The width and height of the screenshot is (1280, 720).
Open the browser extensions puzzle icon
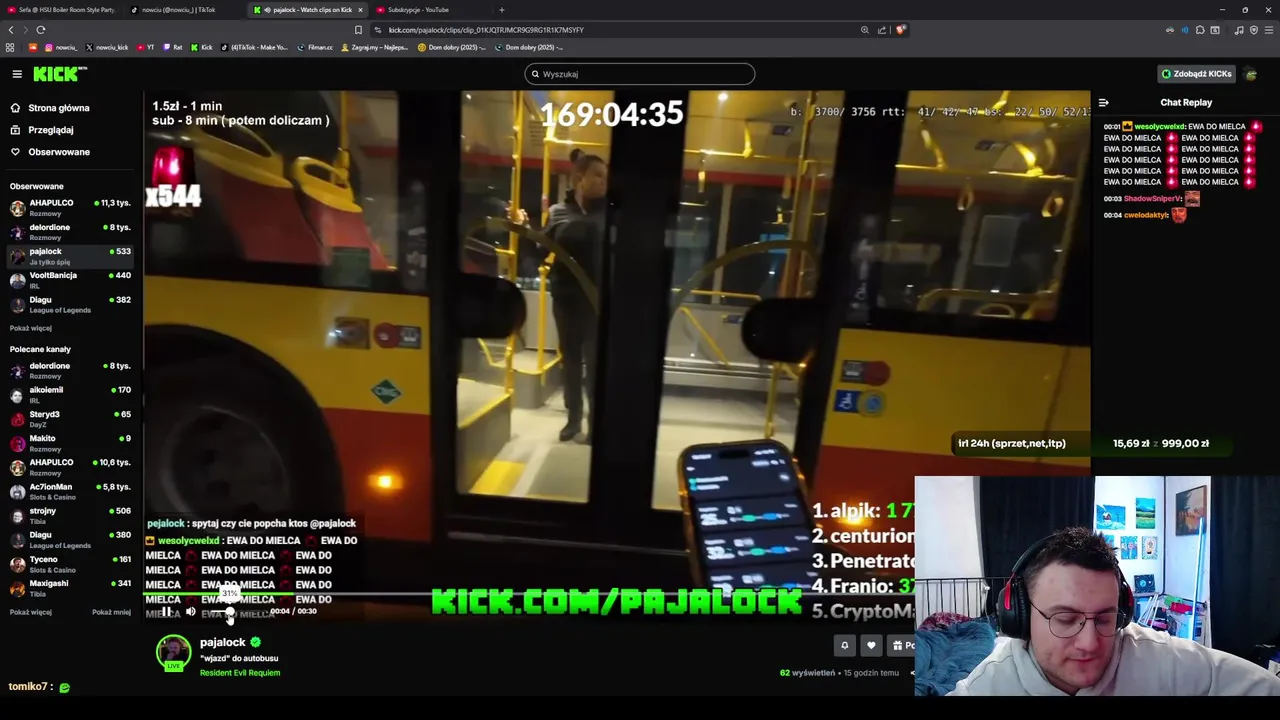click(x=1200, y=30)
